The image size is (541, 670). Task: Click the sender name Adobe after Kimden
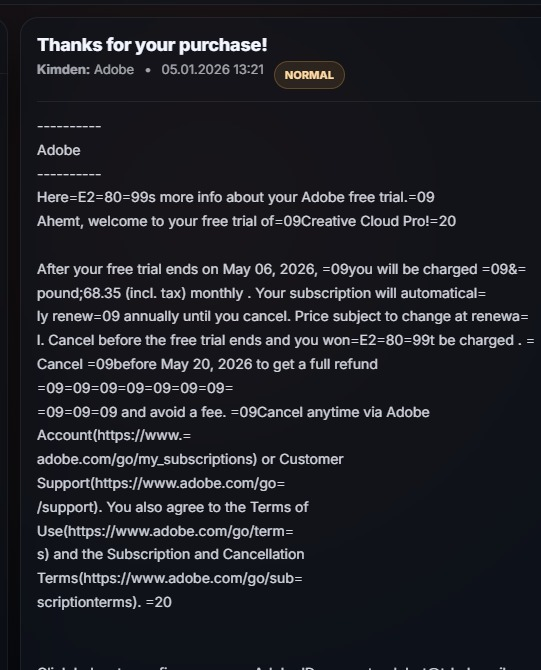click(114, 69)
